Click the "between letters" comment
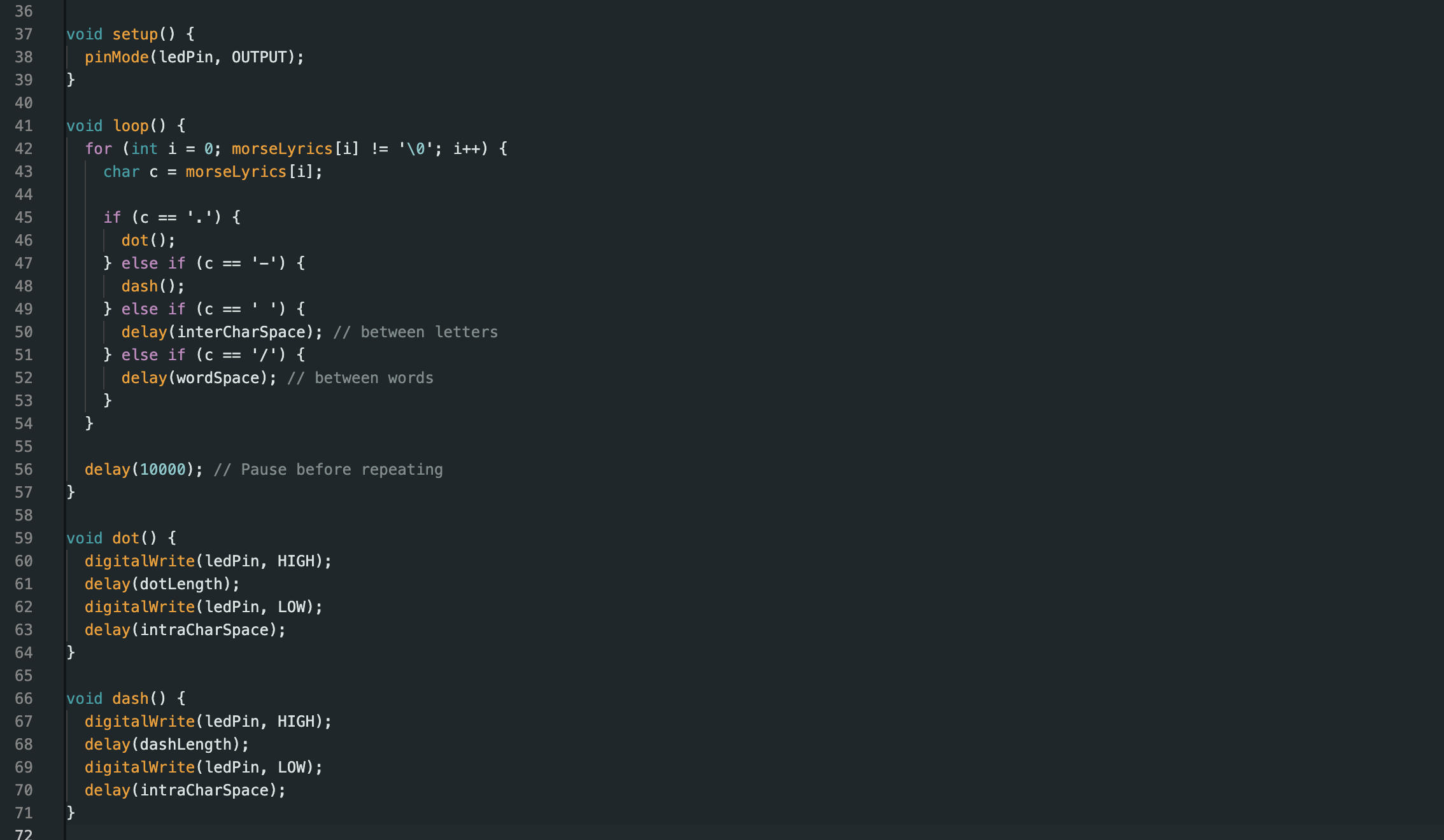 [416, 332]
